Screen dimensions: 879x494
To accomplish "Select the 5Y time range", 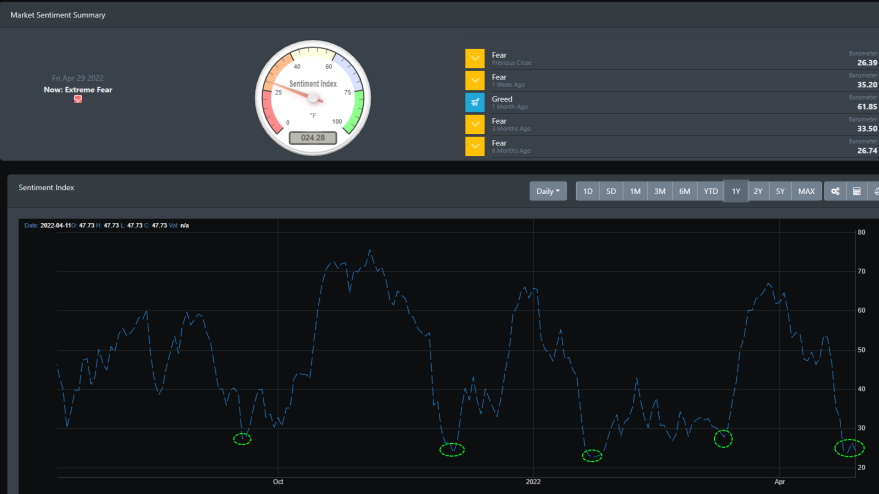I will point(780,191).
